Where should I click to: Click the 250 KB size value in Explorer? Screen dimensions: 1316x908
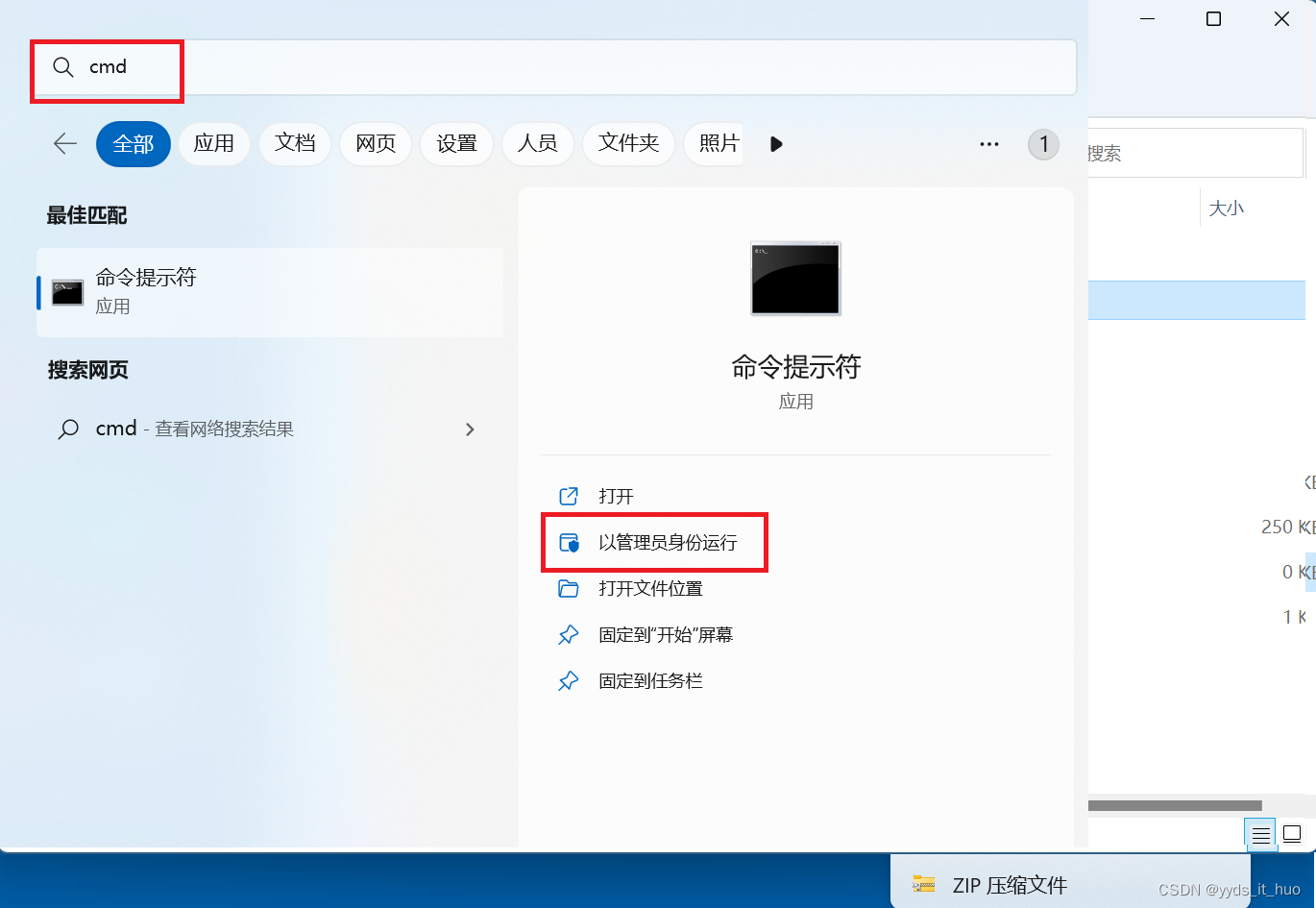(x=1287, y=528)
